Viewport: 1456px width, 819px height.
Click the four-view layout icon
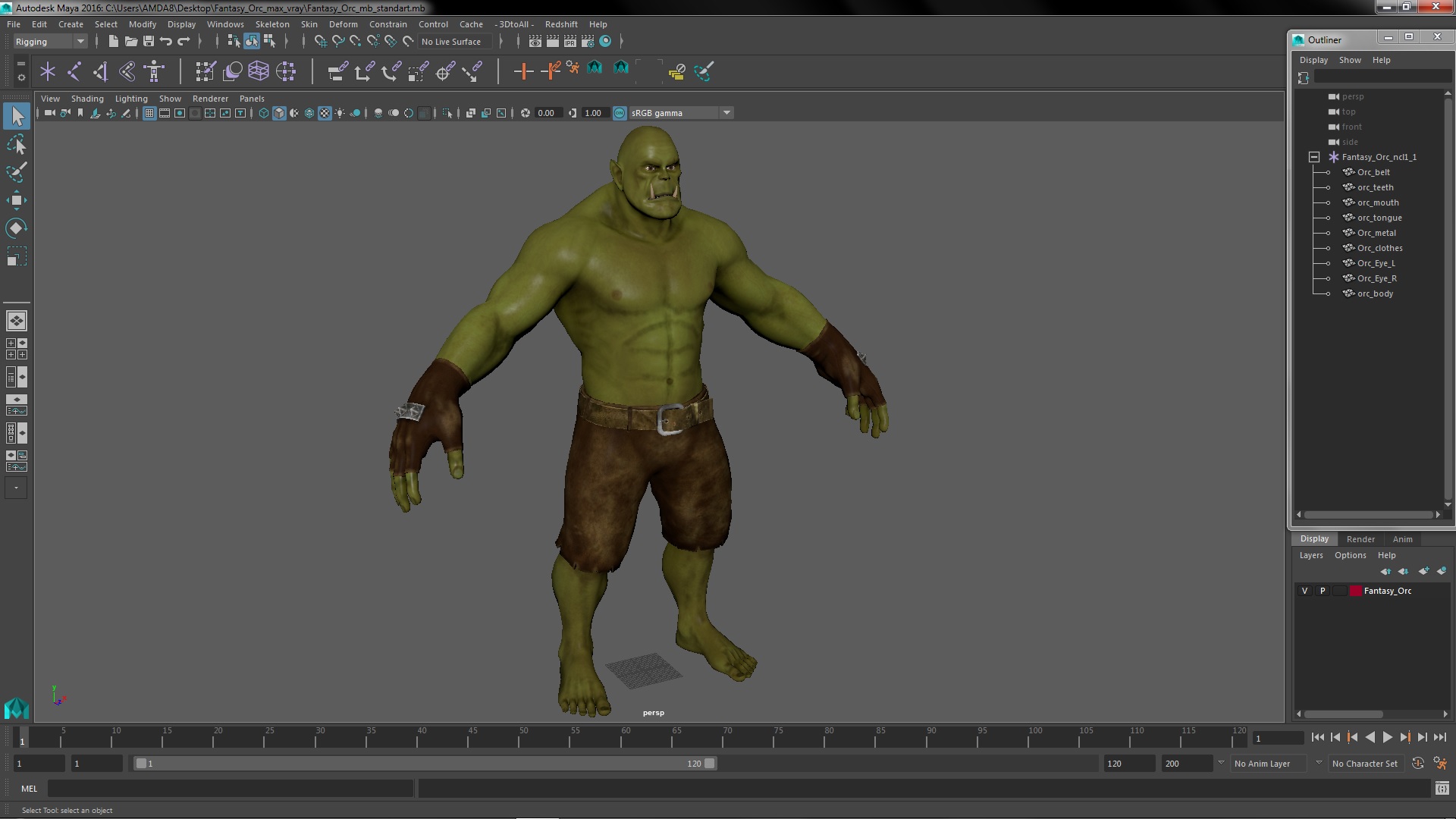click(x=17, y=349)
